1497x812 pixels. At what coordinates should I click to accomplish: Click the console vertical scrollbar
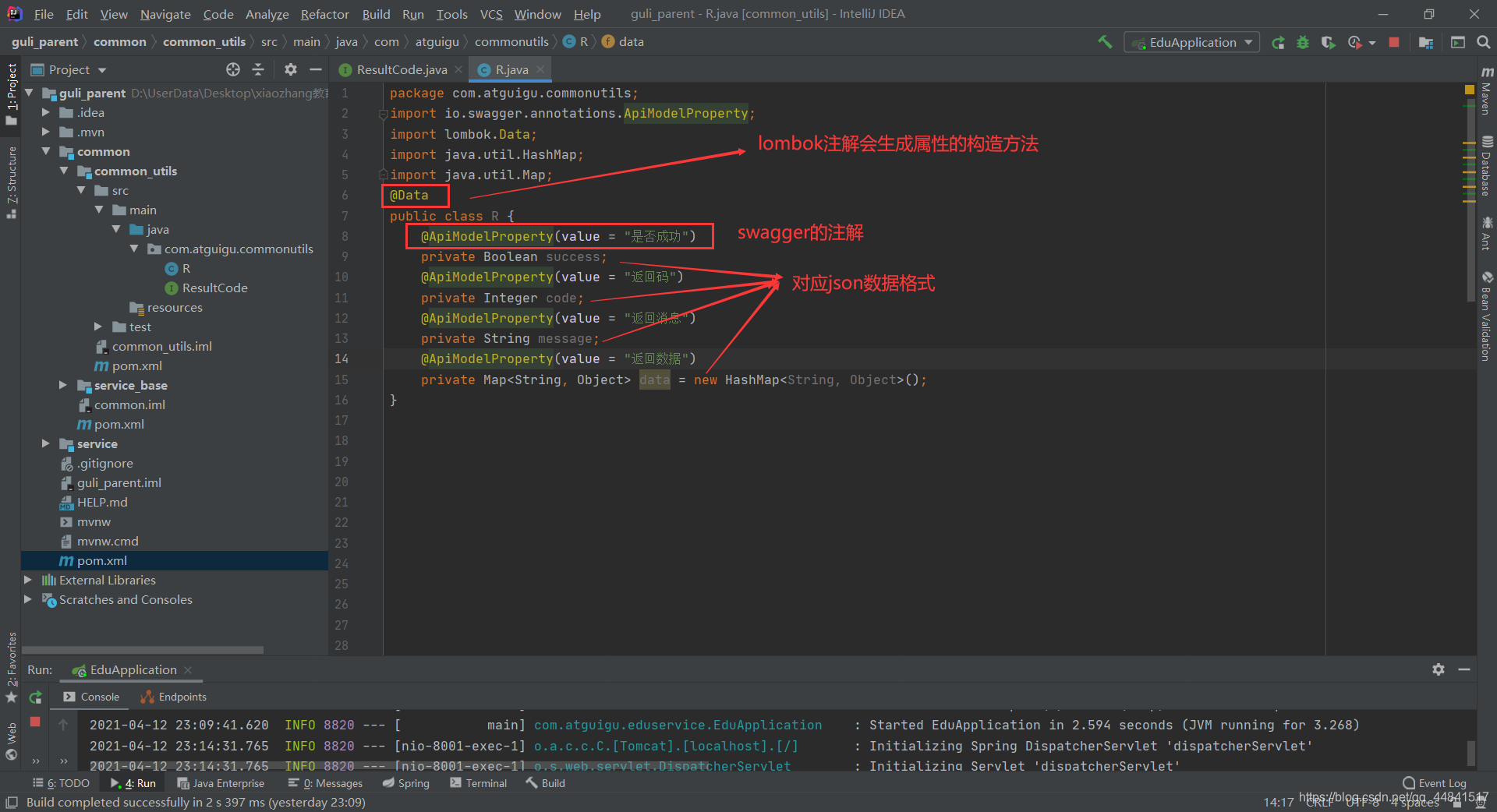1471,753
